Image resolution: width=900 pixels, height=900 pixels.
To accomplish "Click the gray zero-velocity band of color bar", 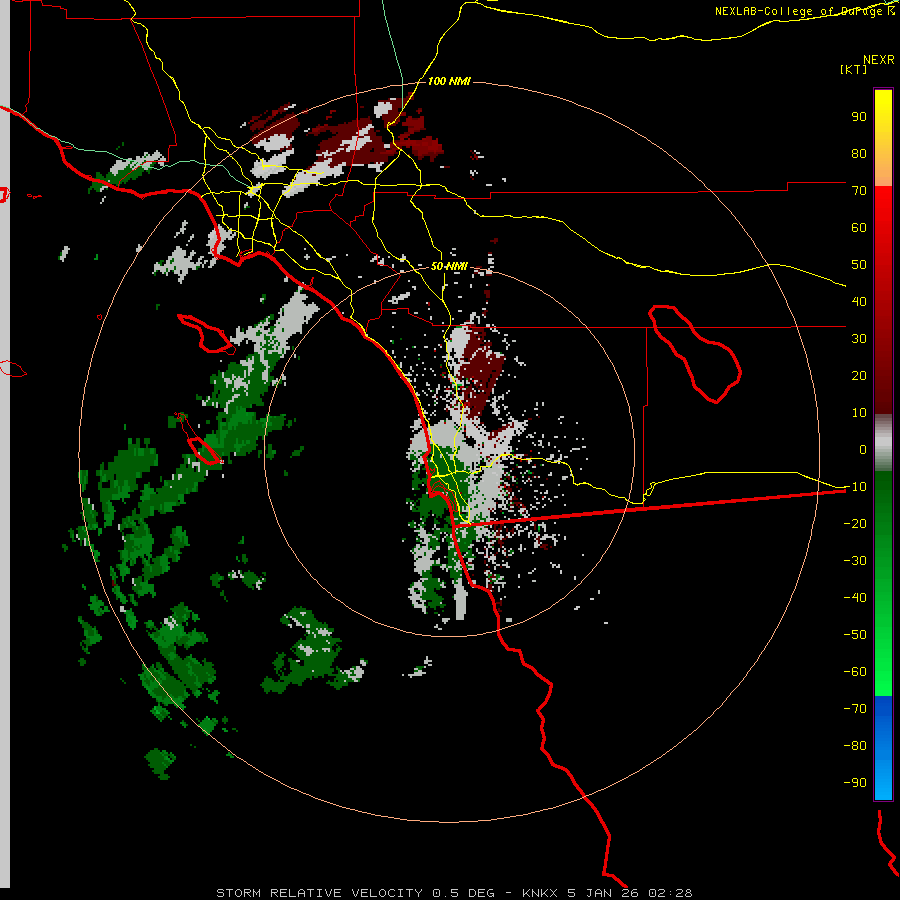I will click(883, 443).
